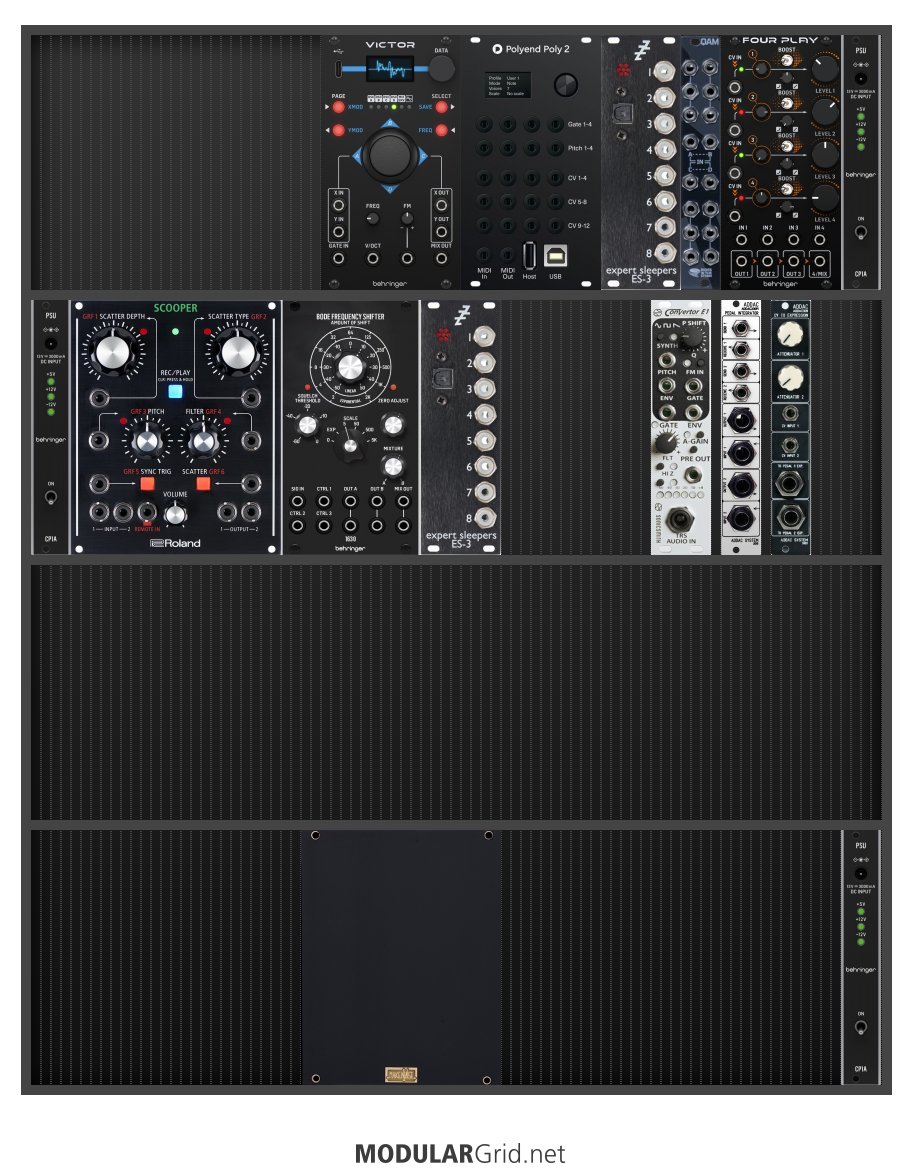Turn the Convertor E1 P SHIFT knob
Viewport: 922px width, 1175px height.
(693, 339)
